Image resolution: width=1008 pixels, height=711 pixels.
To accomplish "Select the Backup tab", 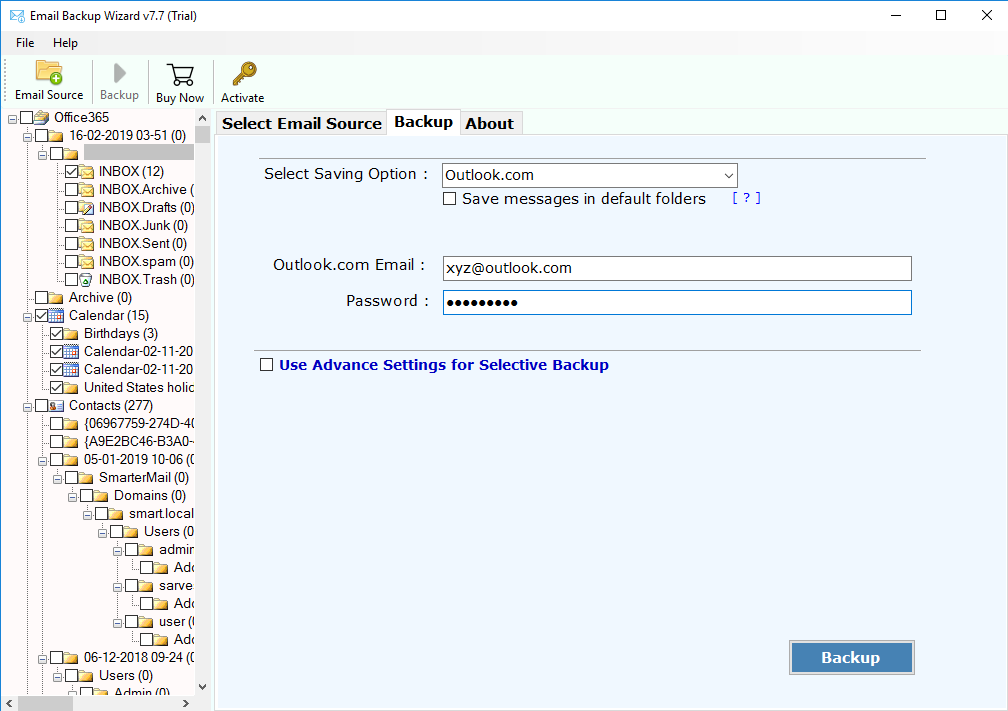I will (x=423, y=122).
